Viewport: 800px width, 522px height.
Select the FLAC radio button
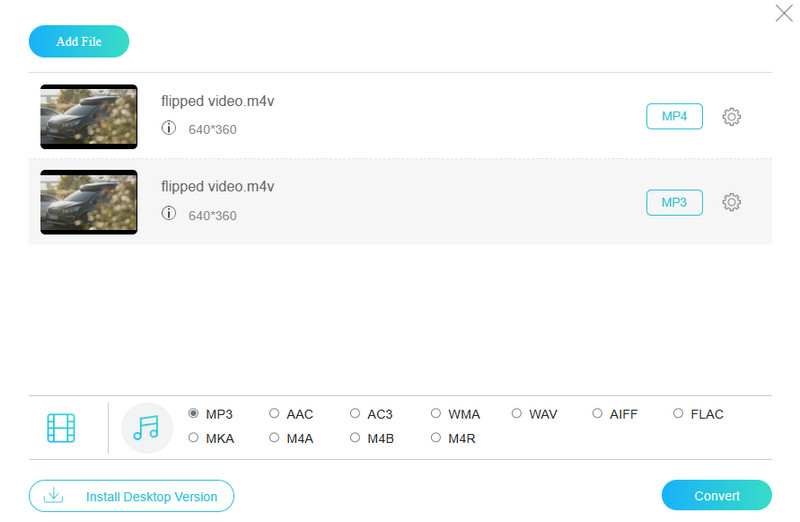(x=679, y=414)
